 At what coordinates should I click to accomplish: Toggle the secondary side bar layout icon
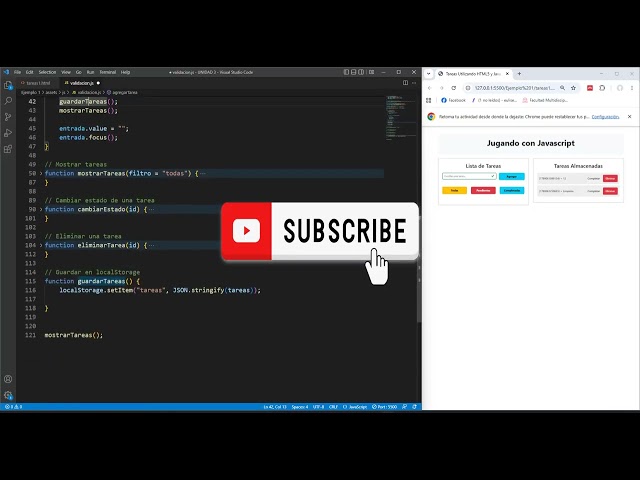tap(361, 72)
